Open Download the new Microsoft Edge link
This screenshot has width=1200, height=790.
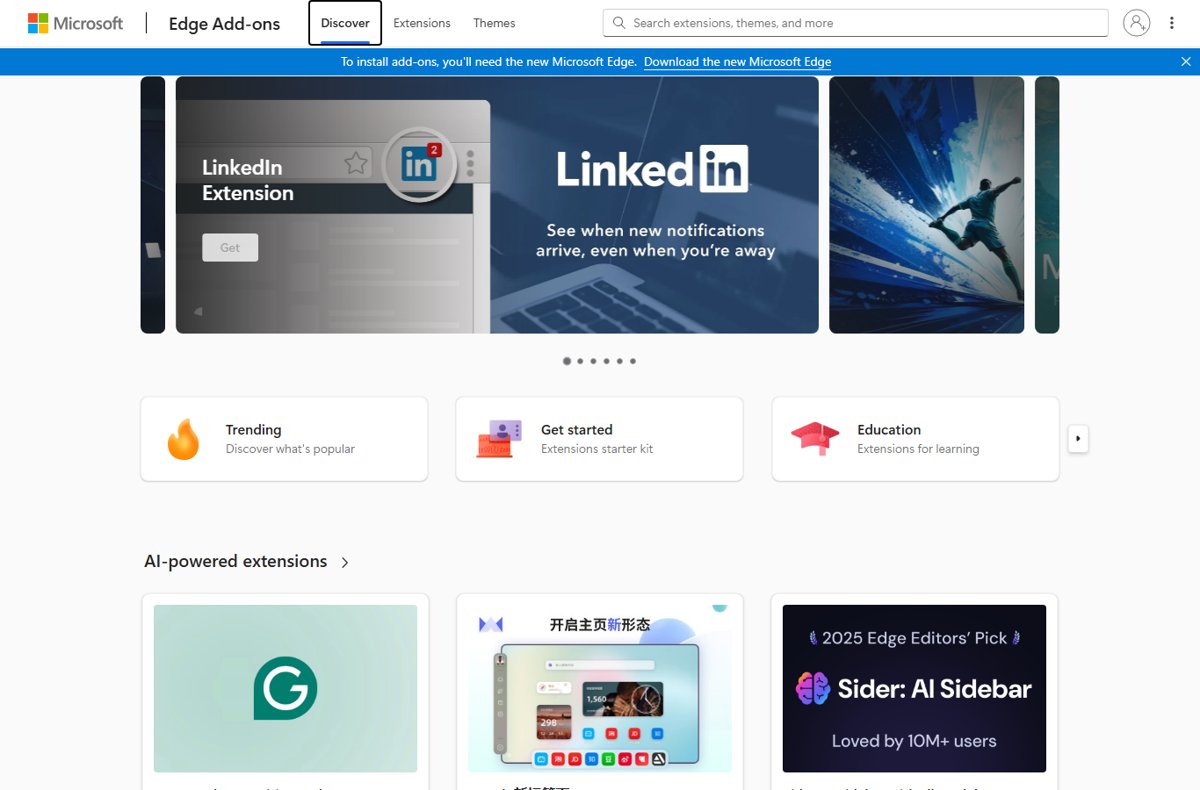(x=737, y=62)
